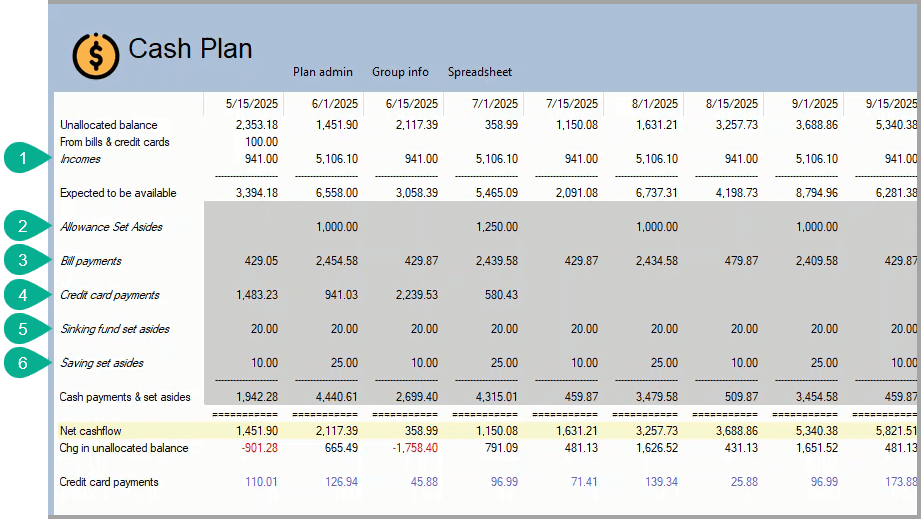Select bill payment value 2,454.58
The image size is (921, 519).
(337, 261)
